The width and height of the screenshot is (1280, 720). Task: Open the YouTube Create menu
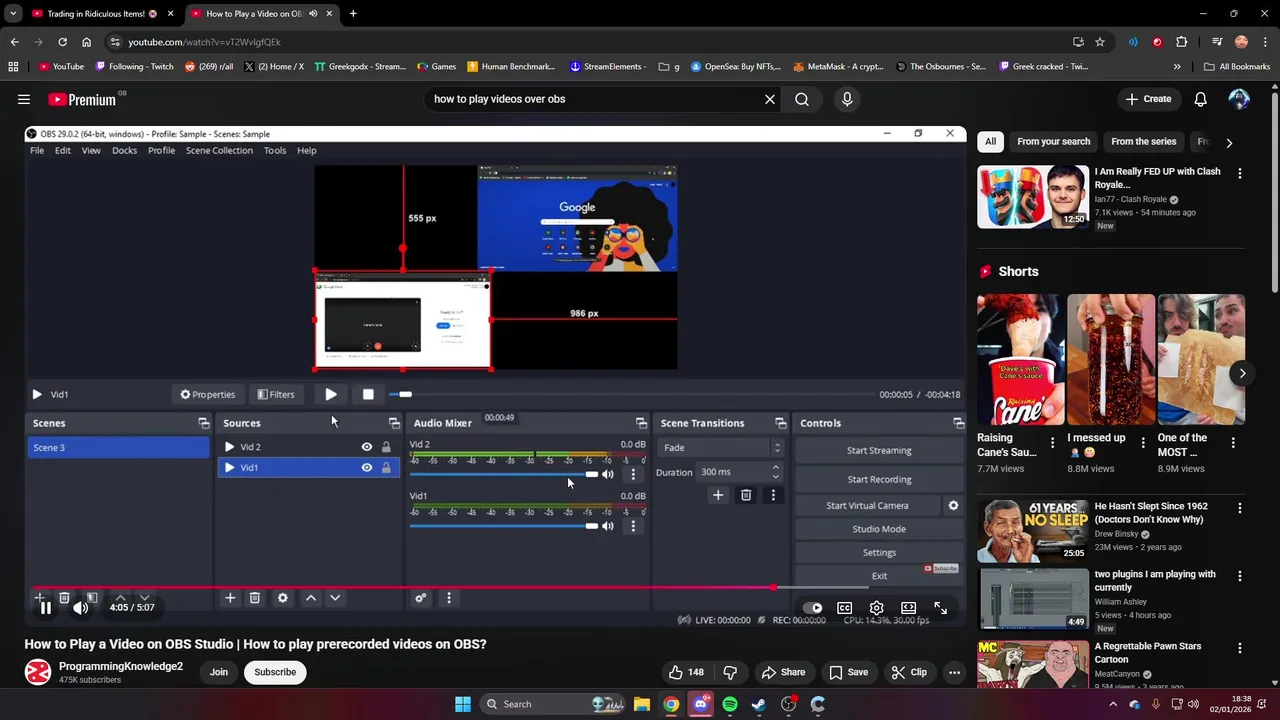coord(1148,99)
